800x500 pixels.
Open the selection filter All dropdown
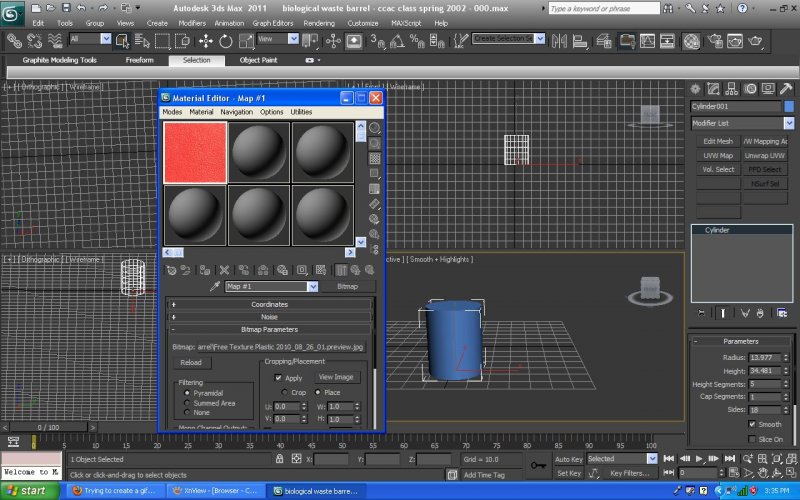point(106,39)
